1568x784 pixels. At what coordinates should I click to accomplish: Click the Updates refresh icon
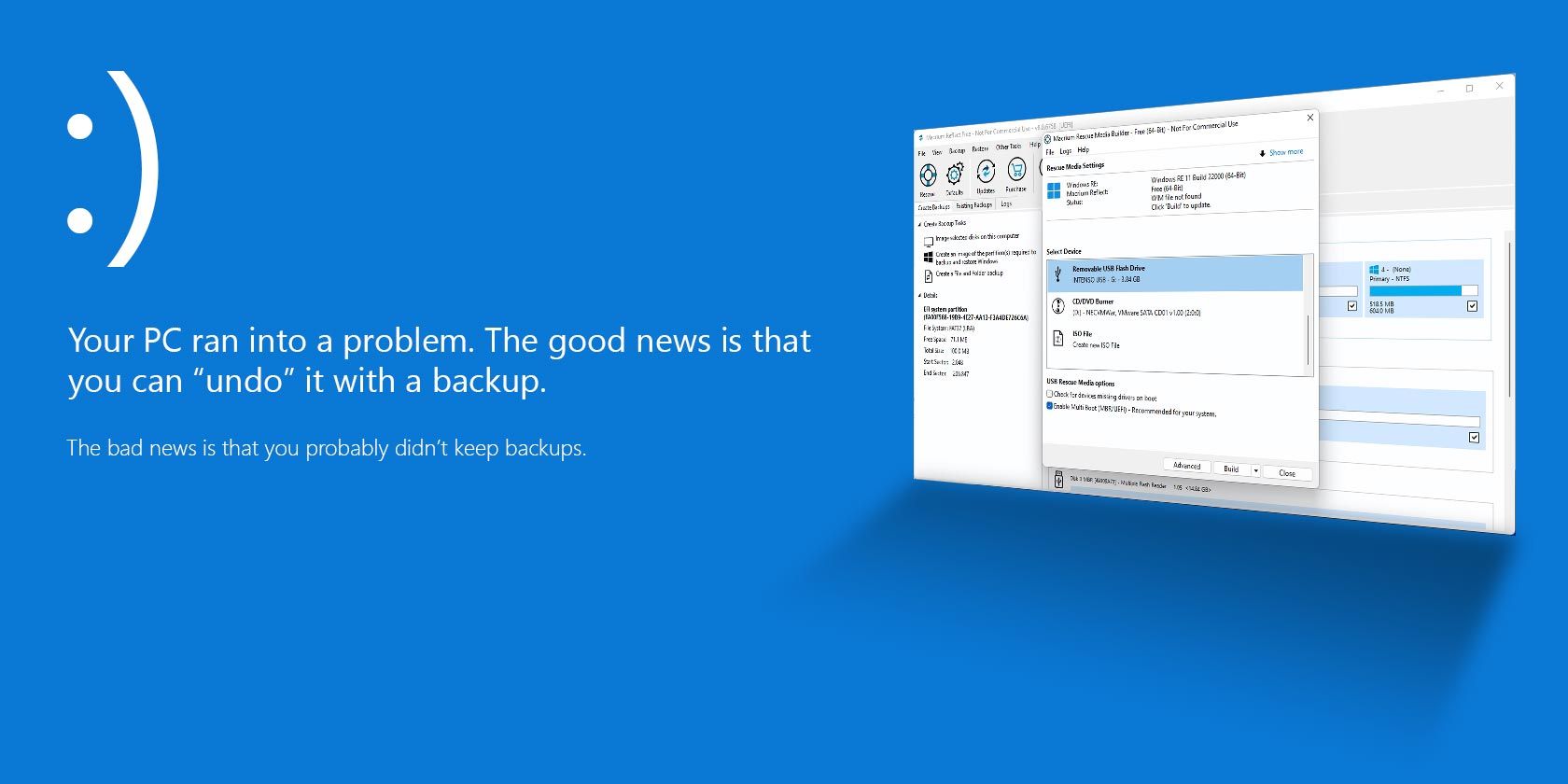pyautogui.click(x=986, y=172)
